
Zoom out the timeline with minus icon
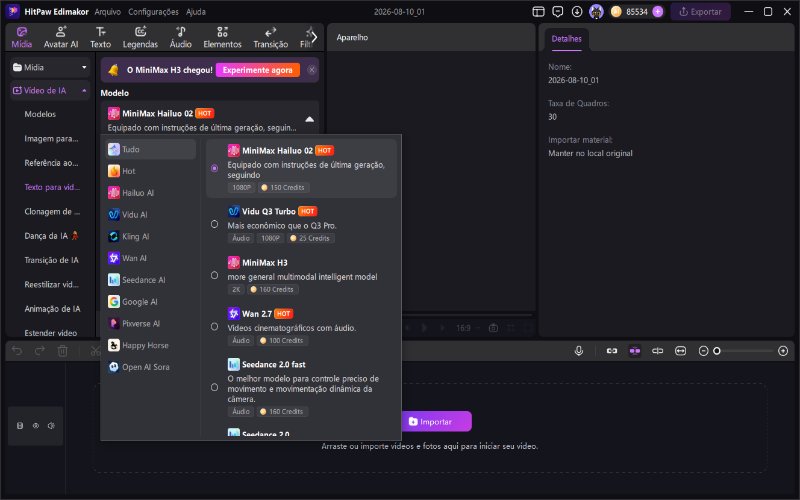coord(703,351)
